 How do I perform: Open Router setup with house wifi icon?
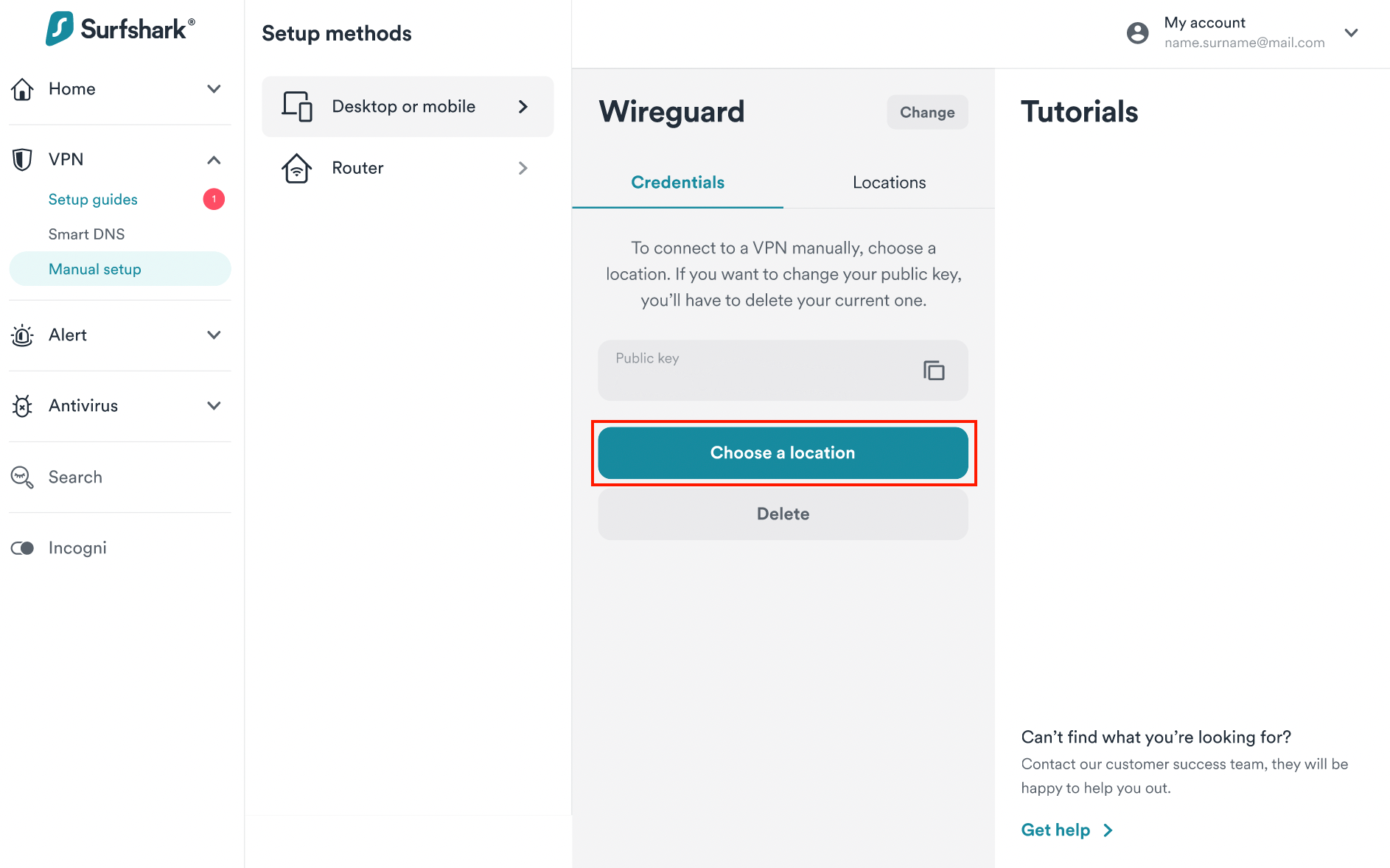pos(296,168)
